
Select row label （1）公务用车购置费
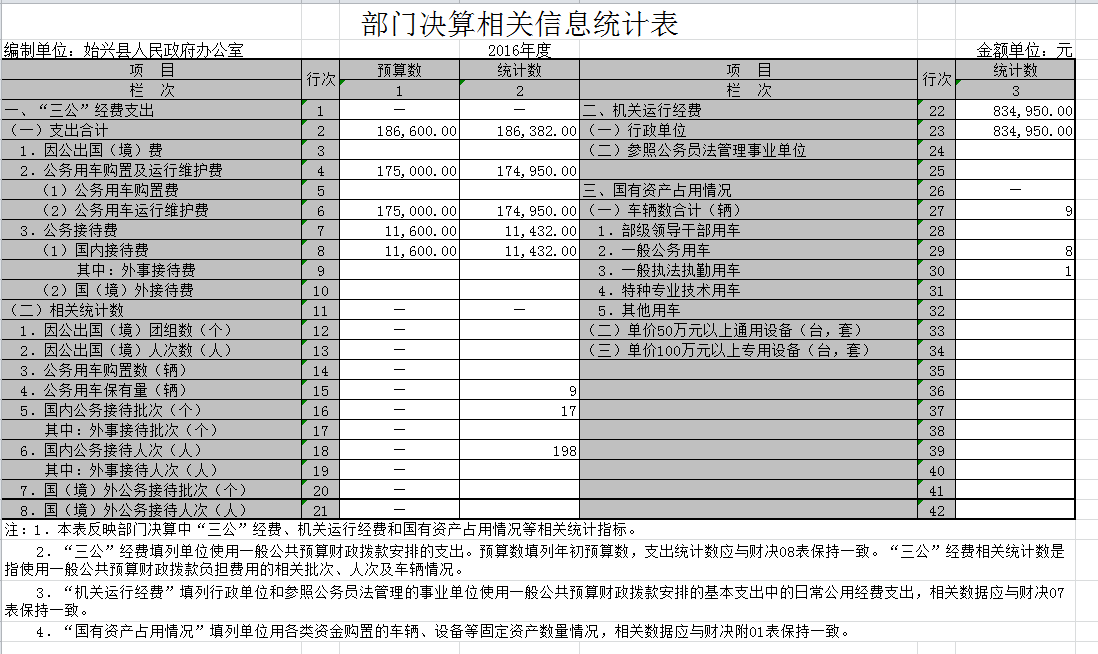(x=109, y=190)
